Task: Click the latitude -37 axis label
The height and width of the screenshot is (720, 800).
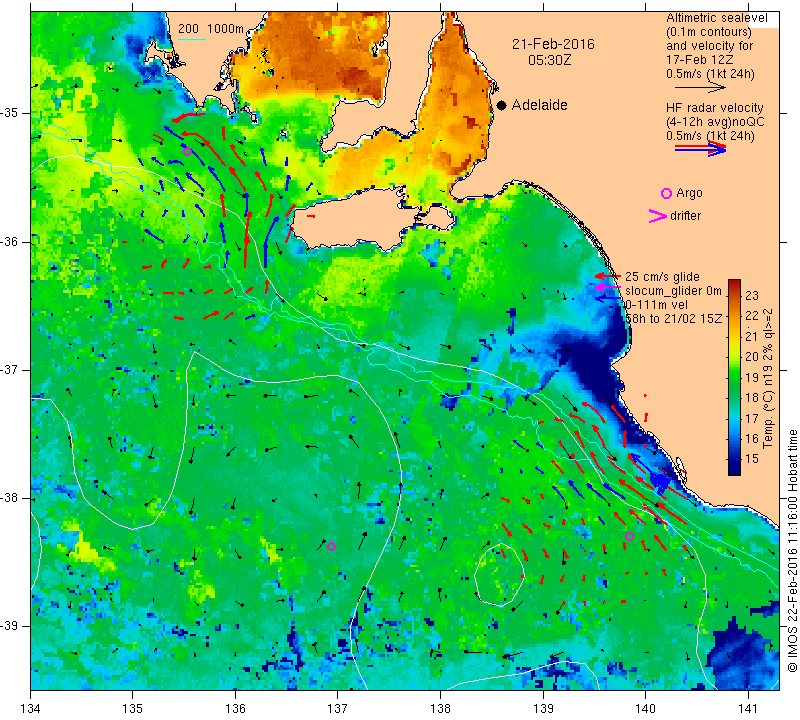Action: click(x=10, y=369)
